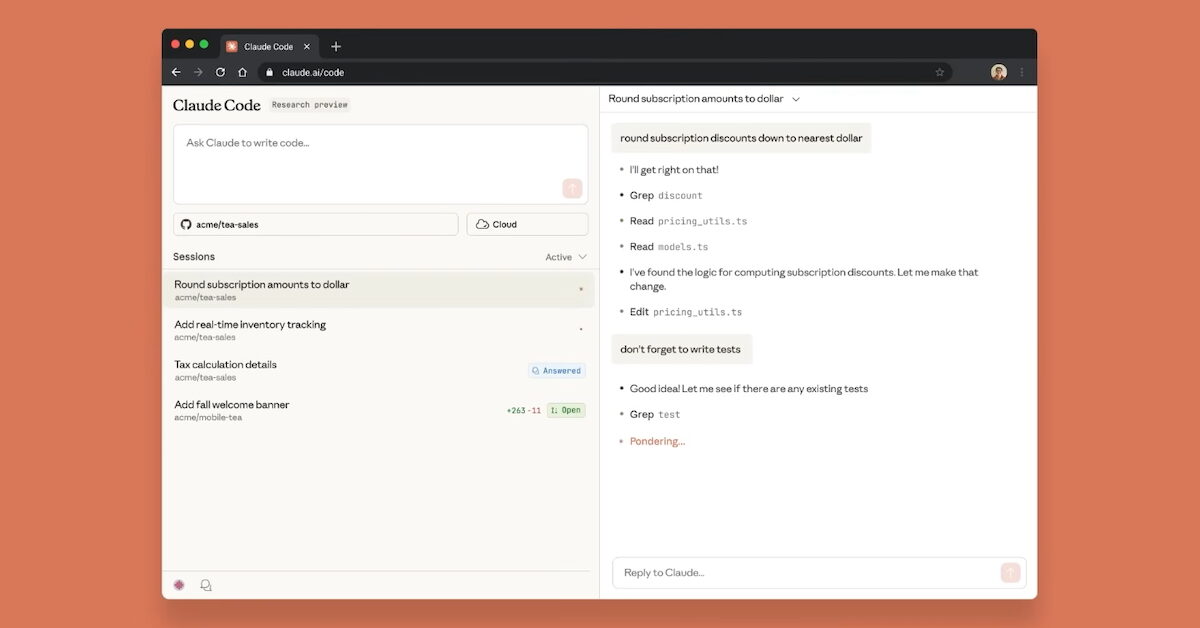The width and height of the screenshot is (1200, 628).
Task: Open the browser home page icon
Action: point(242,72)
